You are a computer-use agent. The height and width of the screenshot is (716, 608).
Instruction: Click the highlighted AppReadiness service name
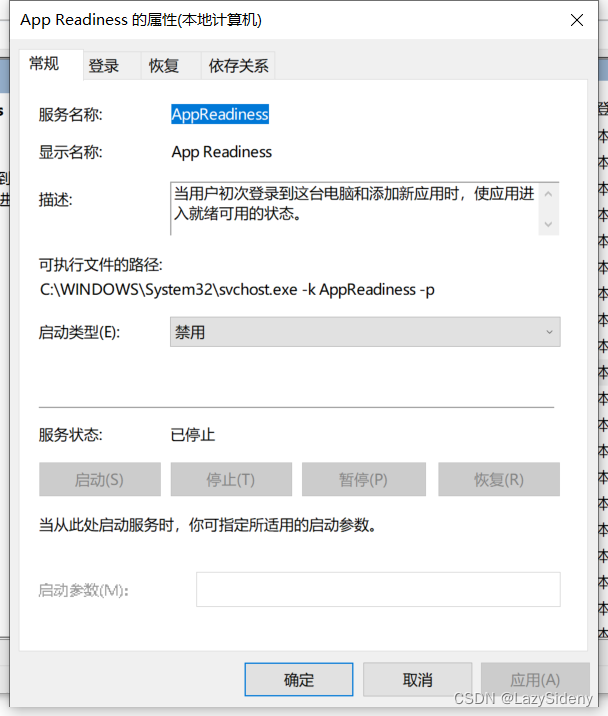[x=220, y=114]
